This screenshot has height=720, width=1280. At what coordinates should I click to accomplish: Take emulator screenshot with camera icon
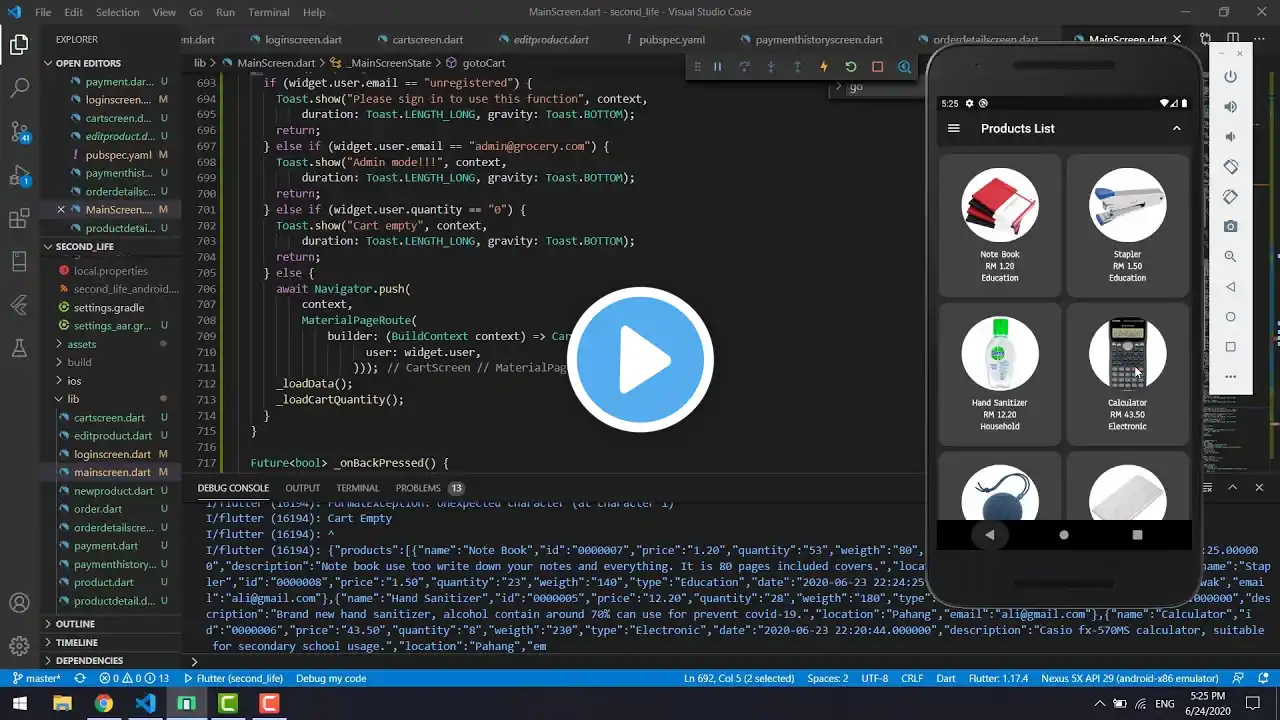click(1231, 227)
